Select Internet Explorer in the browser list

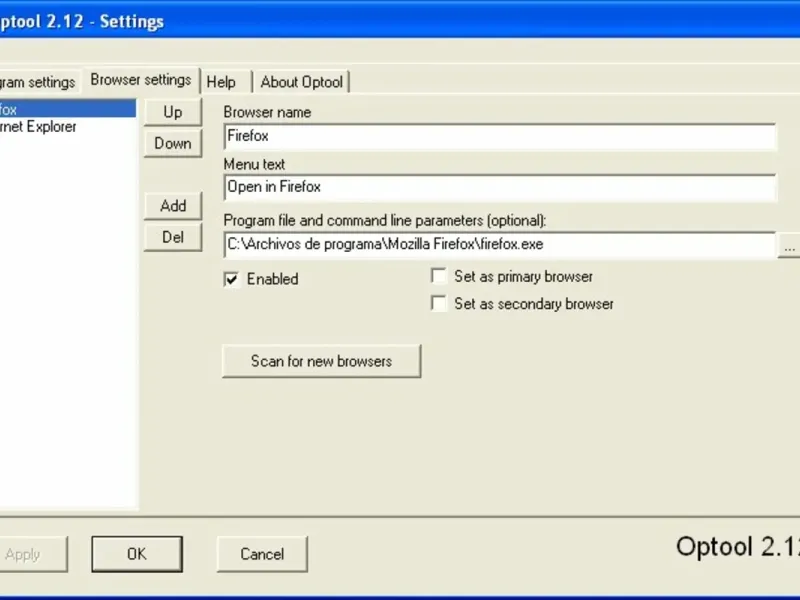[x=40, y=127]
